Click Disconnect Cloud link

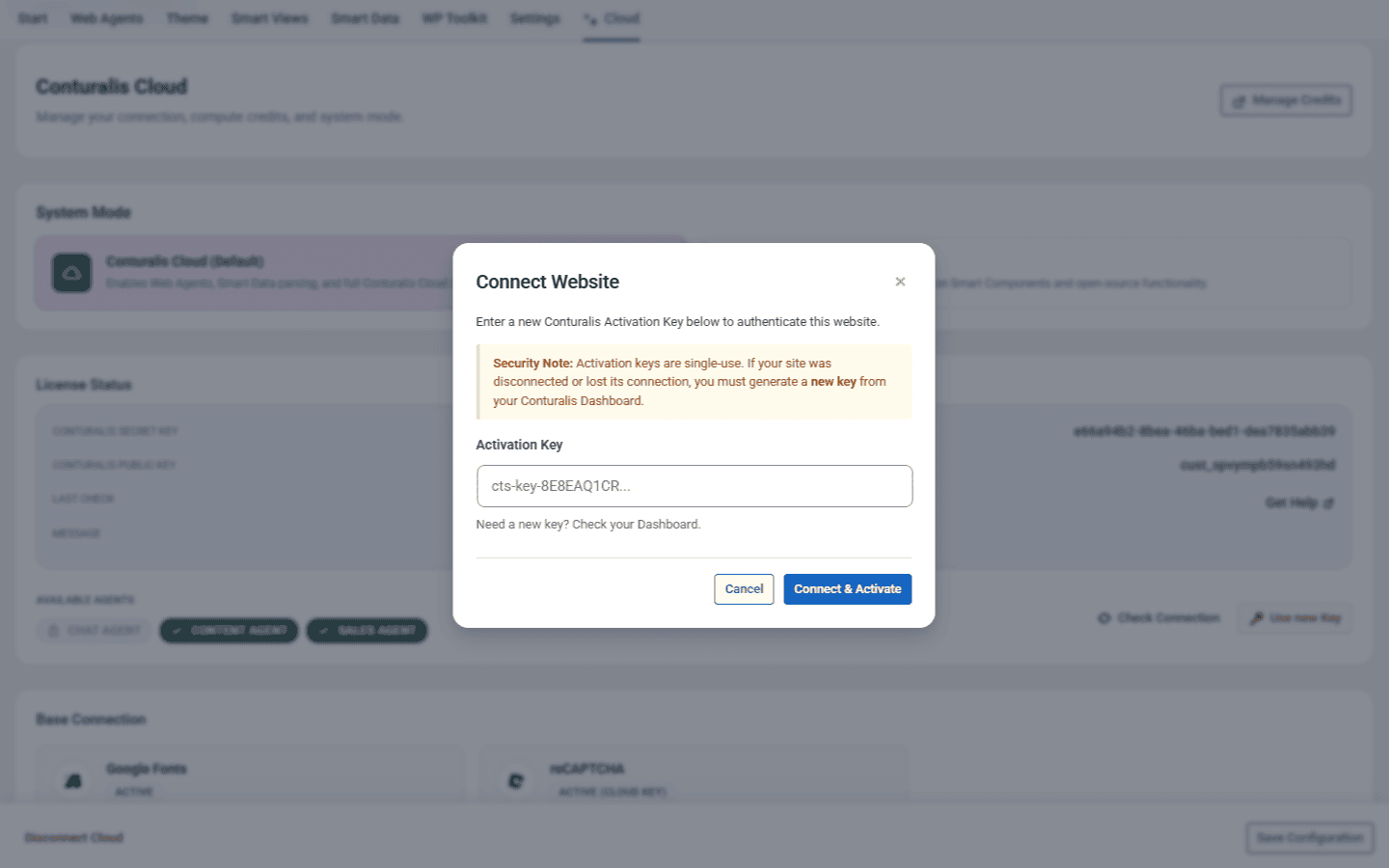(x=74, y=837)
